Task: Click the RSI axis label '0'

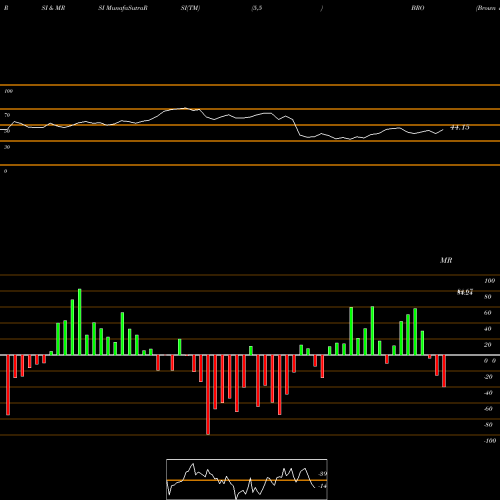Action: coord(5,171)
